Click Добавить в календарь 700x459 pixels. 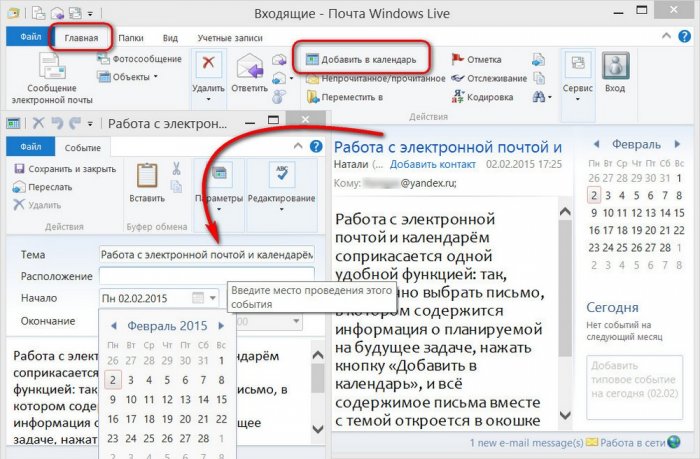[361, 59]
